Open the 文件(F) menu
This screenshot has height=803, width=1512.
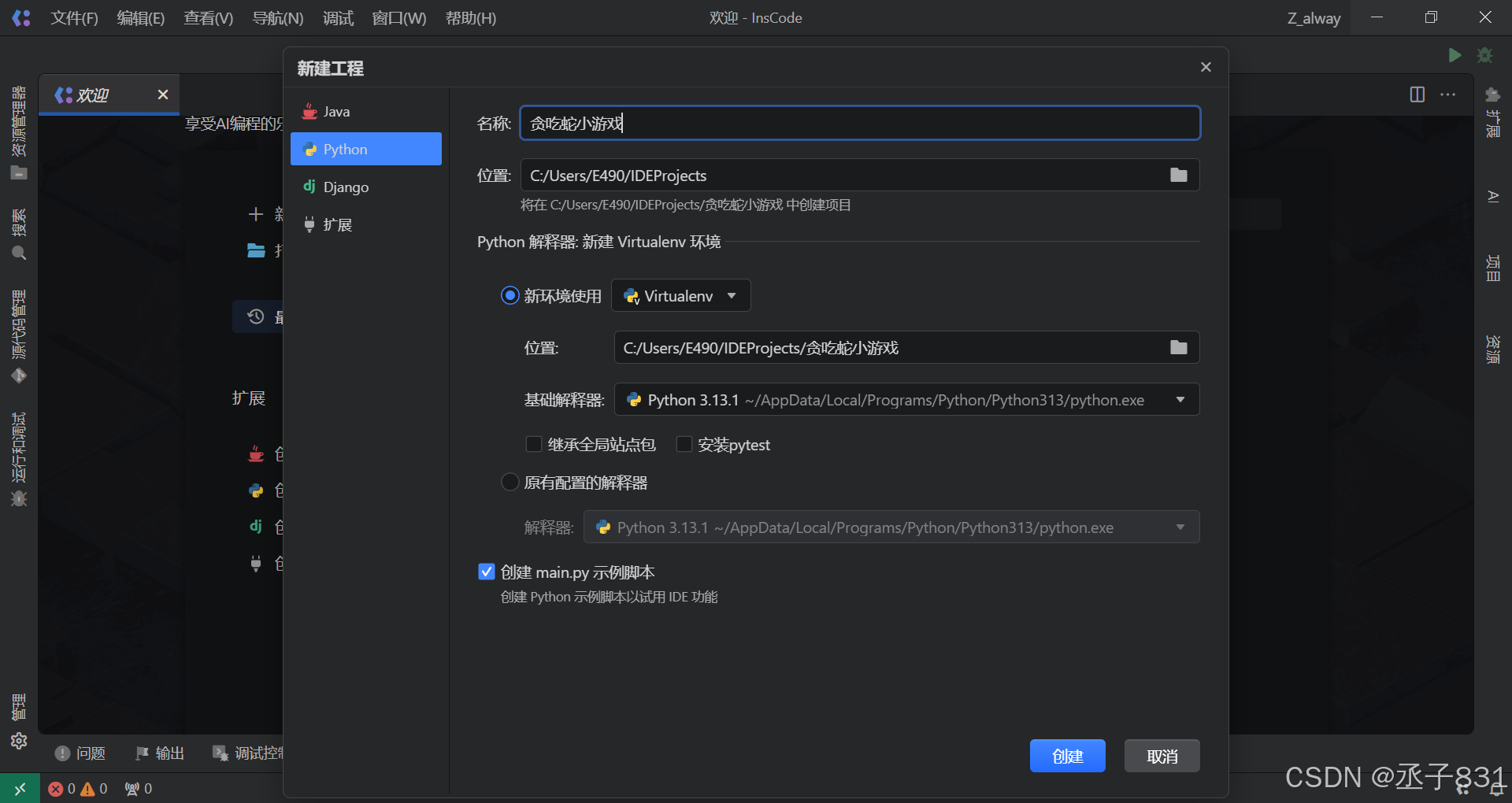click(x=74, y=18)
